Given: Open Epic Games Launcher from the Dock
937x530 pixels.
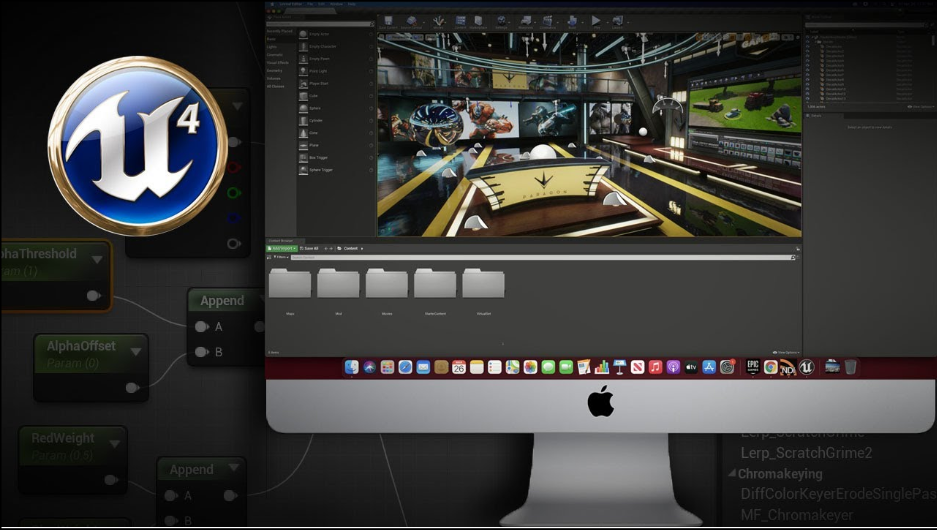Looking at the screenshot, I should (x=752, y=366).
